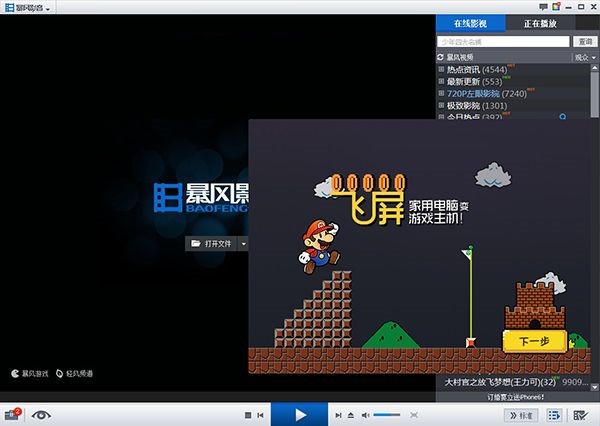Select the 热点资讯 (4544) list entry
This screenshot has width=600, height=426.
477,70
